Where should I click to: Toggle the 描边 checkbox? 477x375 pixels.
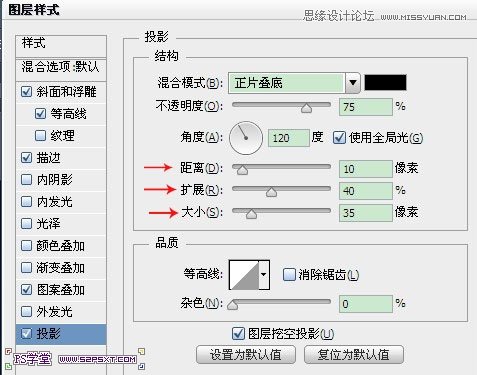tap(26, 158)
